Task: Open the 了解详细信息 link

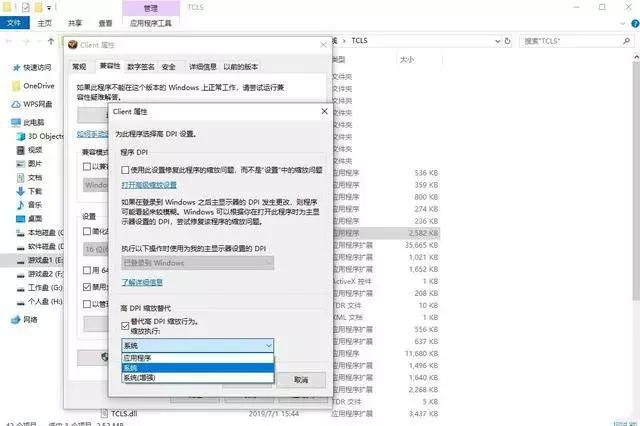Action: pos(142,282)
